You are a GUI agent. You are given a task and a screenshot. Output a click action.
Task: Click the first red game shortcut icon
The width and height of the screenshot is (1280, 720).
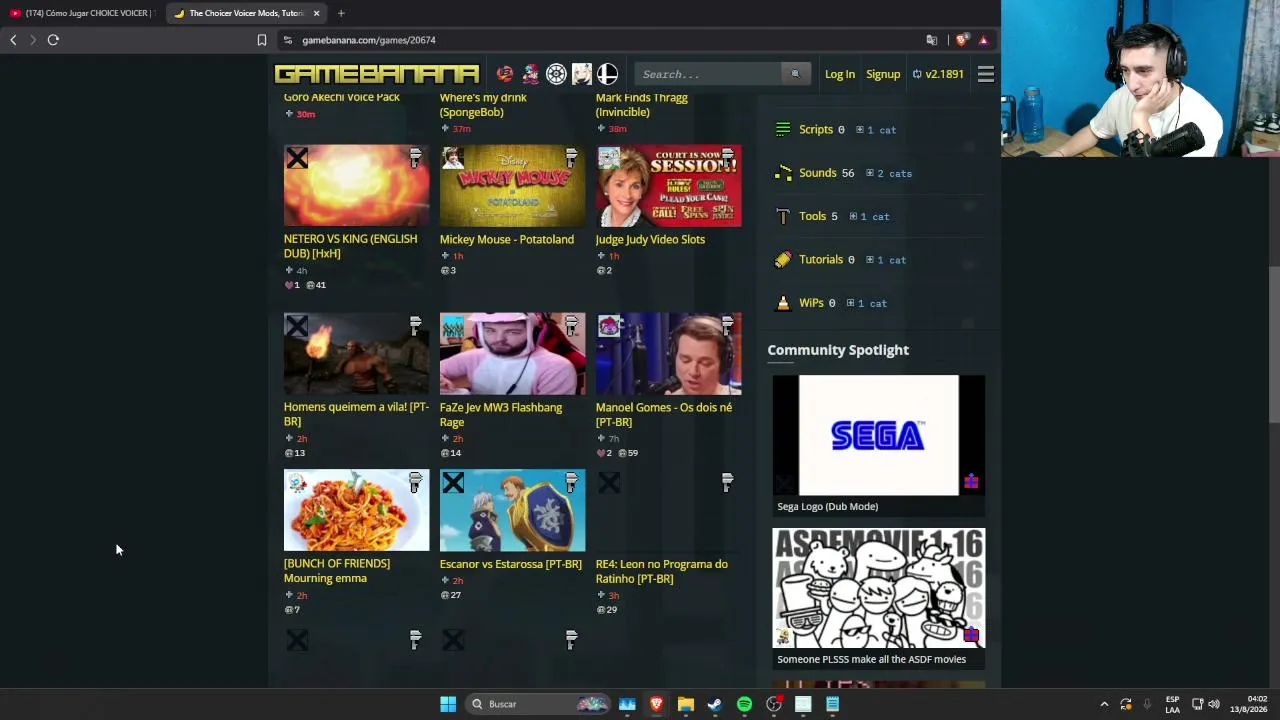coord(504,74)
